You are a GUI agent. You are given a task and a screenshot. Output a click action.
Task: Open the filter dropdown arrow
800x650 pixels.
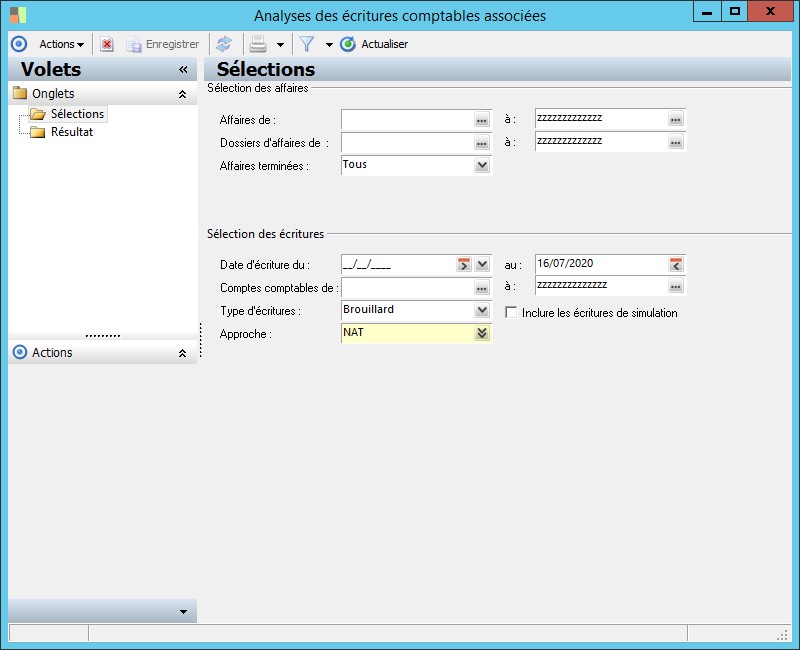coord(329,45)
